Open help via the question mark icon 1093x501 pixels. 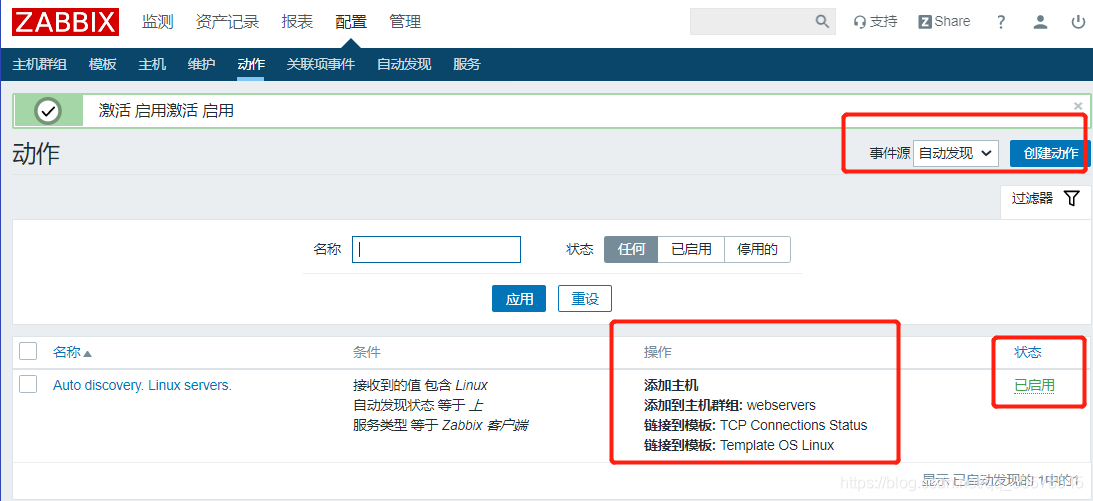1001,22
